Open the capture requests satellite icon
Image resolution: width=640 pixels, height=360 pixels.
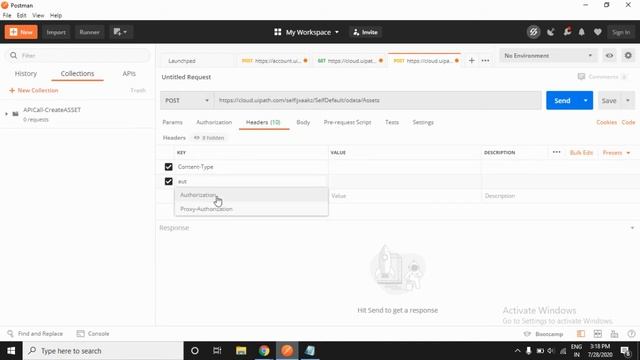click(551, 32)
